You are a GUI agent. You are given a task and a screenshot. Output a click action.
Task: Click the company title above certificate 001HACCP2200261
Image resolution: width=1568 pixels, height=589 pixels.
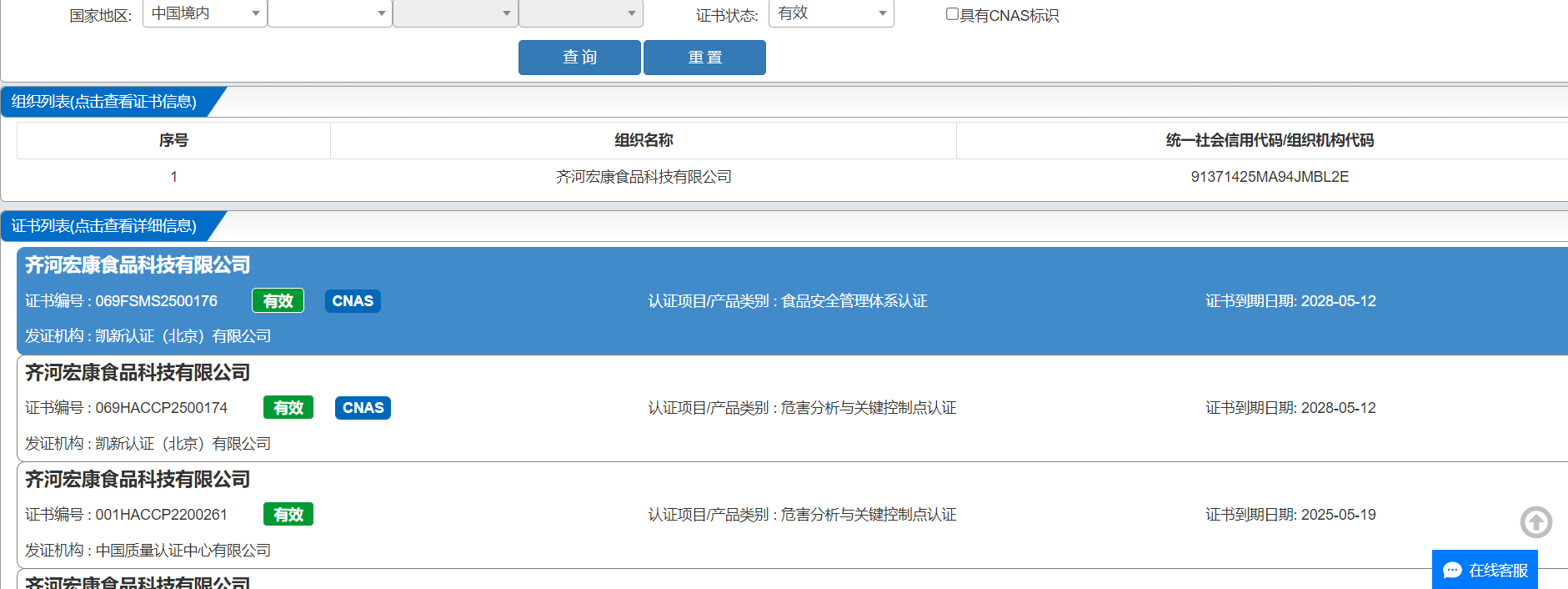138,480
